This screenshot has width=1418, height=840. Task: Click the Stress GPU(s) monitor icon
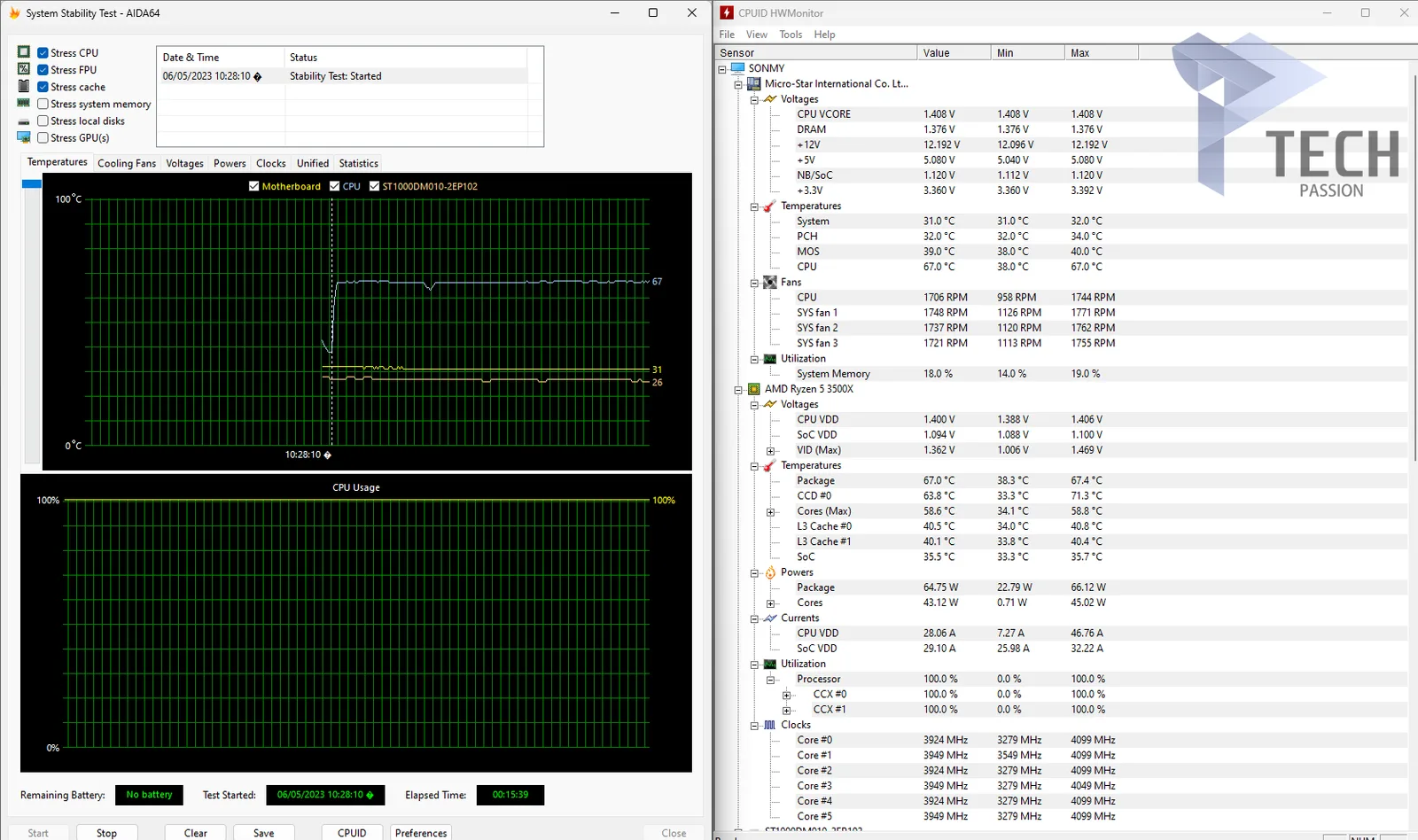[24, 137]
